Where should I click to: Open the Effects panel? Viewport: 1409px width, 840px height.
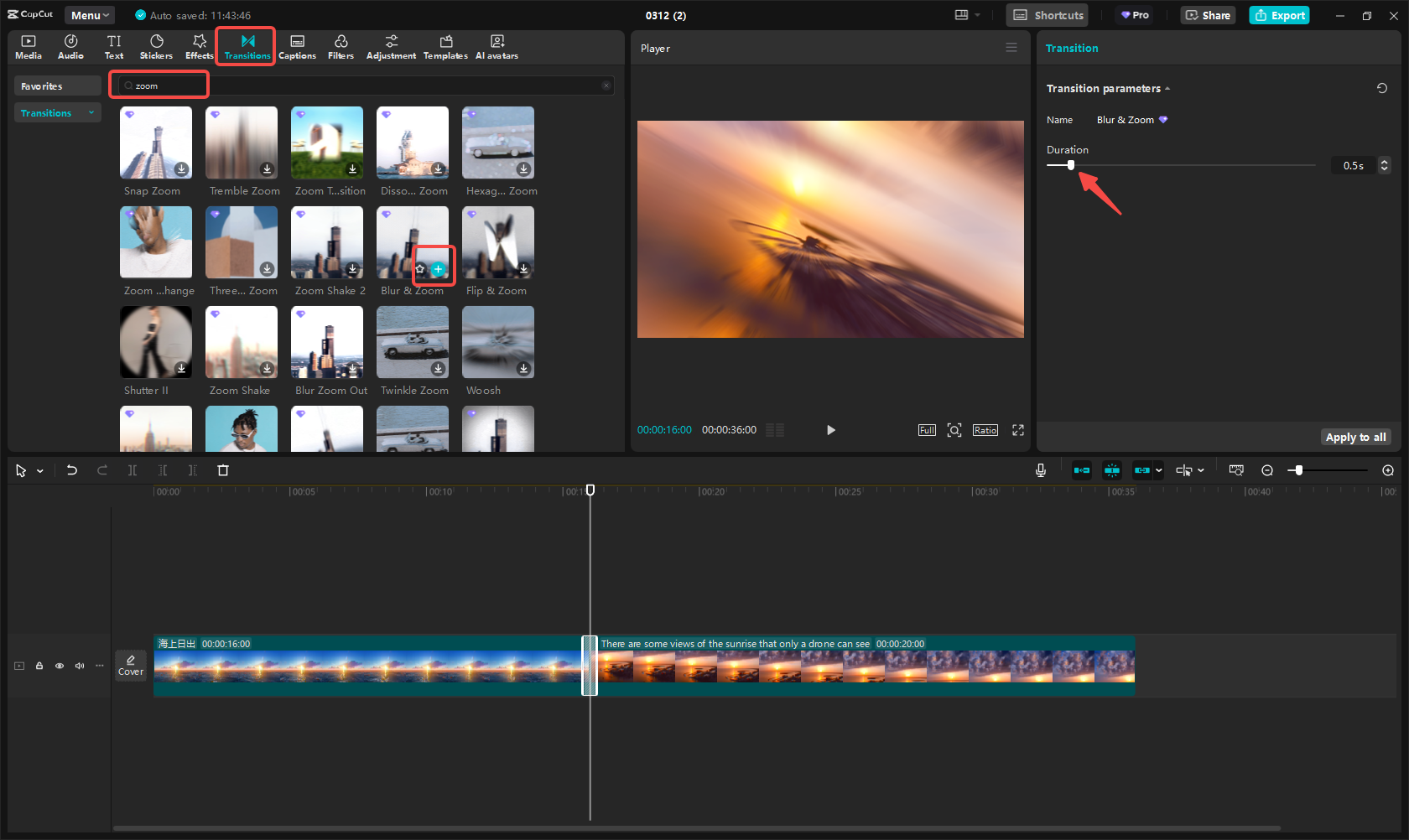(199, 47)
